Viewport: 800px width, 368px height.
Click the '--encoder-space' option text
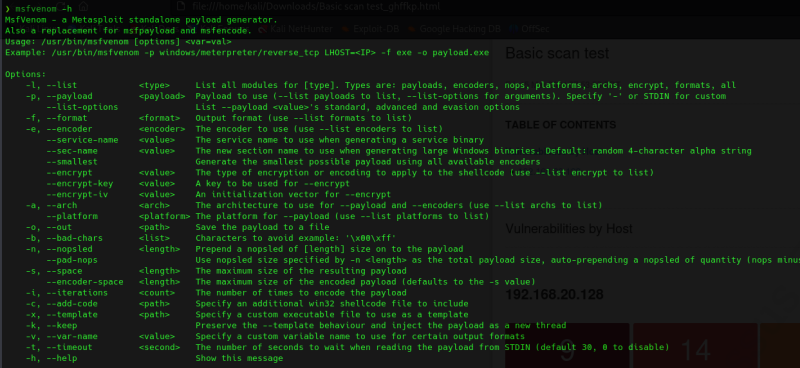click(85, 282)
